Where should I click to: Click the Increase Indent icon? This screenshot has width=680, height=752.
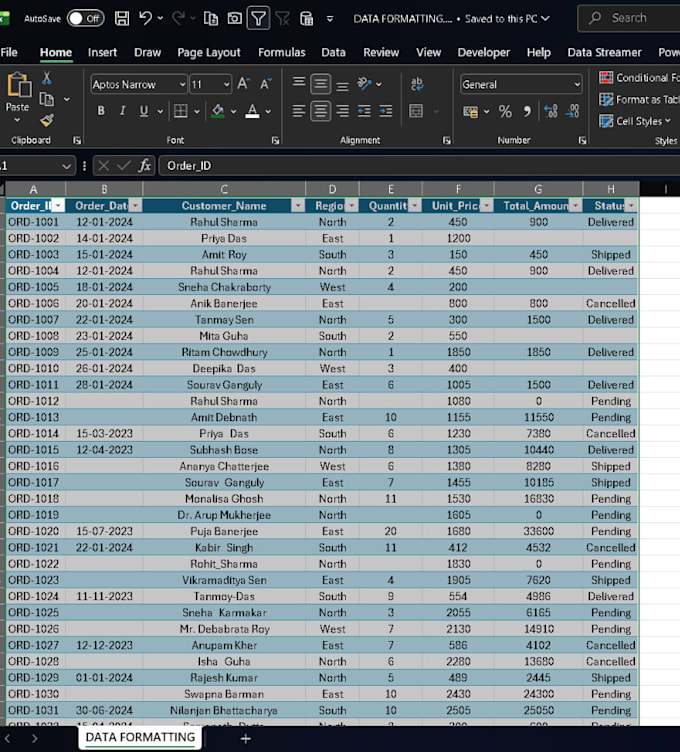tap(386, 111)
